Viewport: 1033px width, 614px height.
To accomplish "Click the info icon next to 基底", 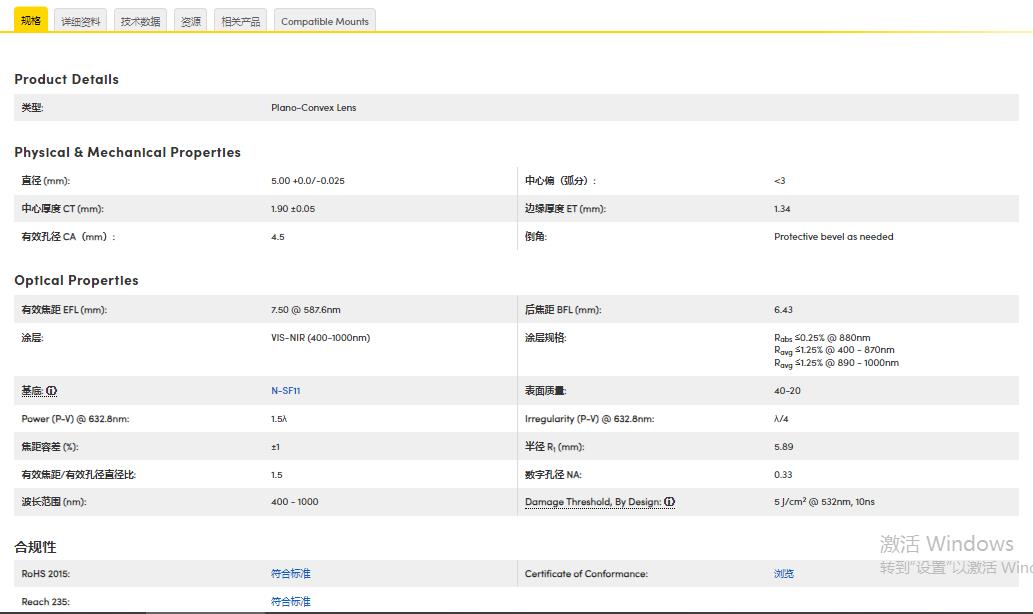I will tap(52, 391).
